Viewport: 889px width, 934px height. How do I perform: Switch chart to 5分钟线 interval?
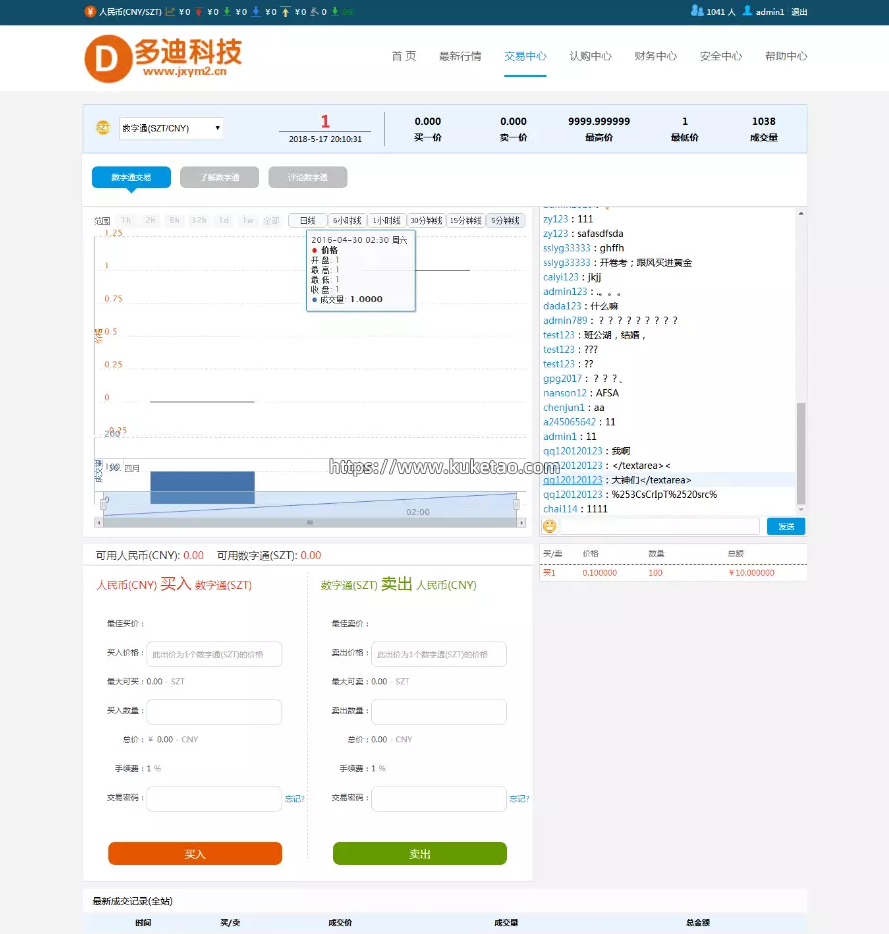pos(505,220)
